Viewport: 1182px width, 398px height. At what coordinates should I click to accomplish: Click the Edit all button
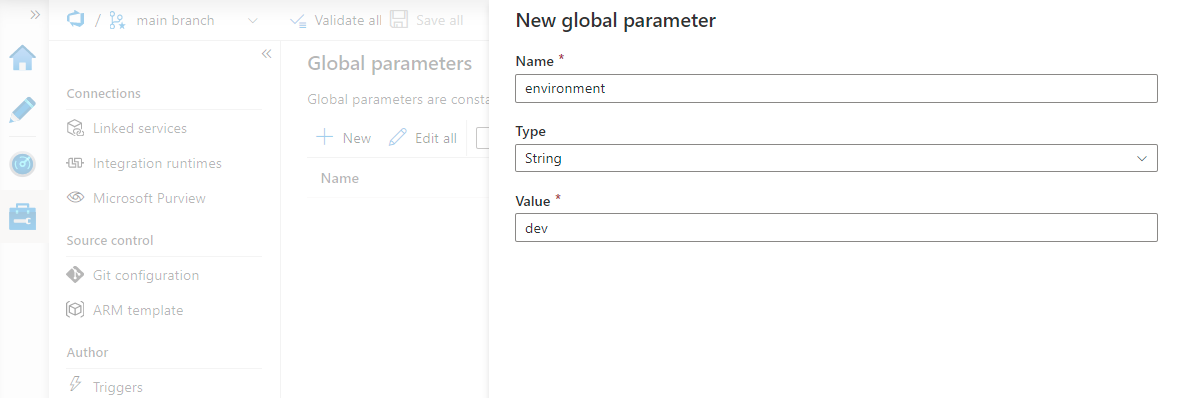[x=423, y=138]
